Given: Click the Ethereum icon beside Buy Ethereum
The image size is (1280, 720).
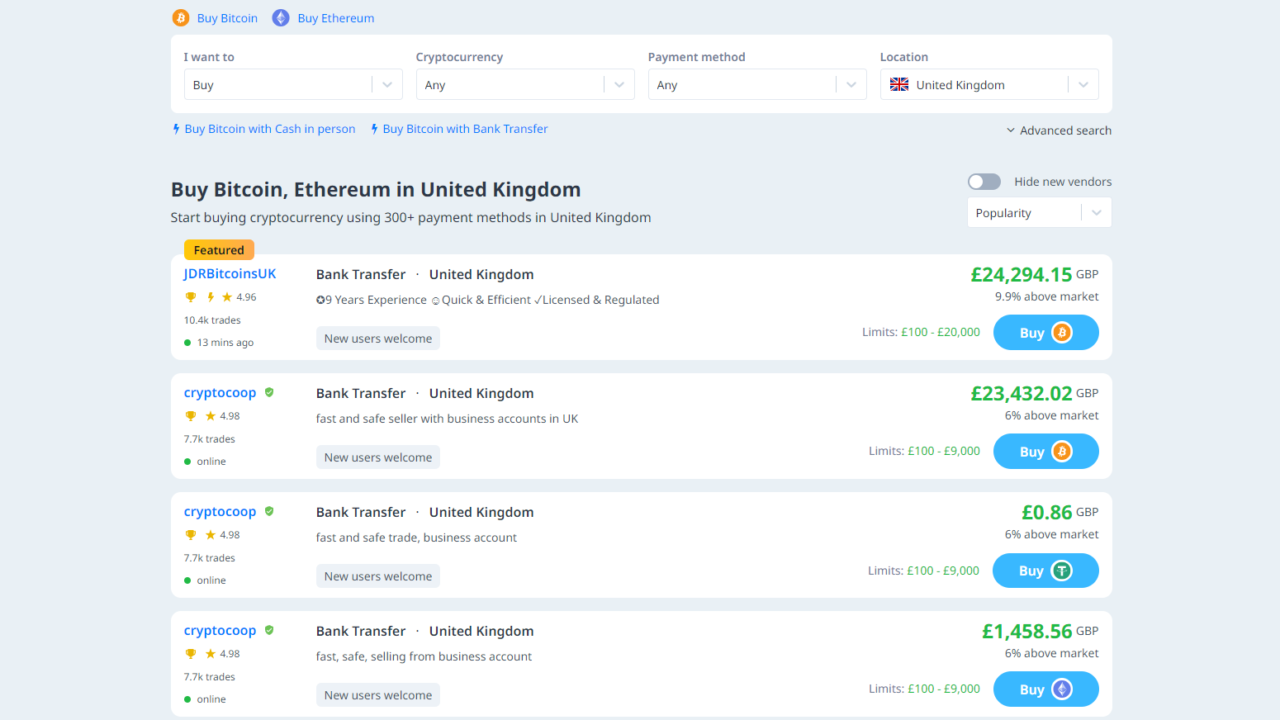Looking at the screenshot, I should [281, 18].
